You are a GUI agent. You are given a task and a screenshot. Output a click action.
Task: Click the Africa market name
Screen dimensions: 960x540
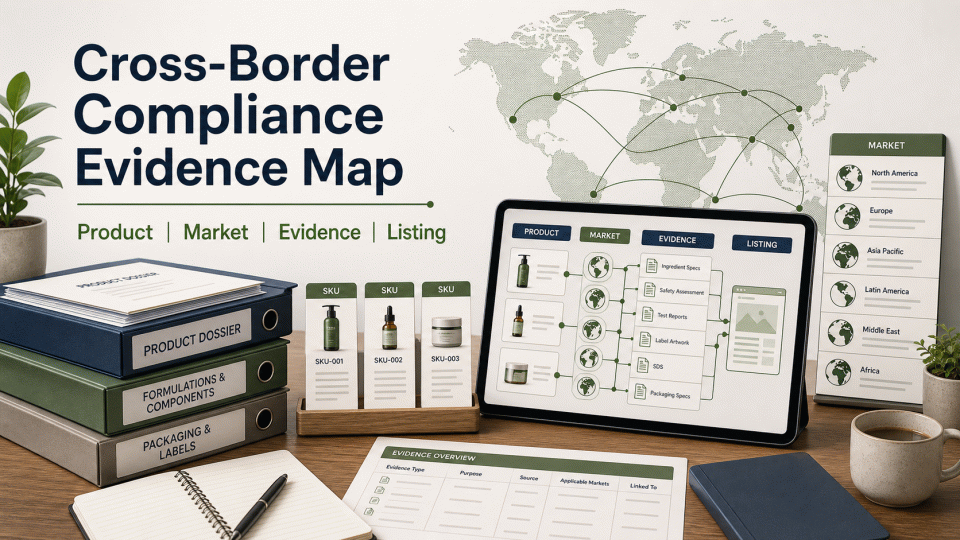coord(869,370)
